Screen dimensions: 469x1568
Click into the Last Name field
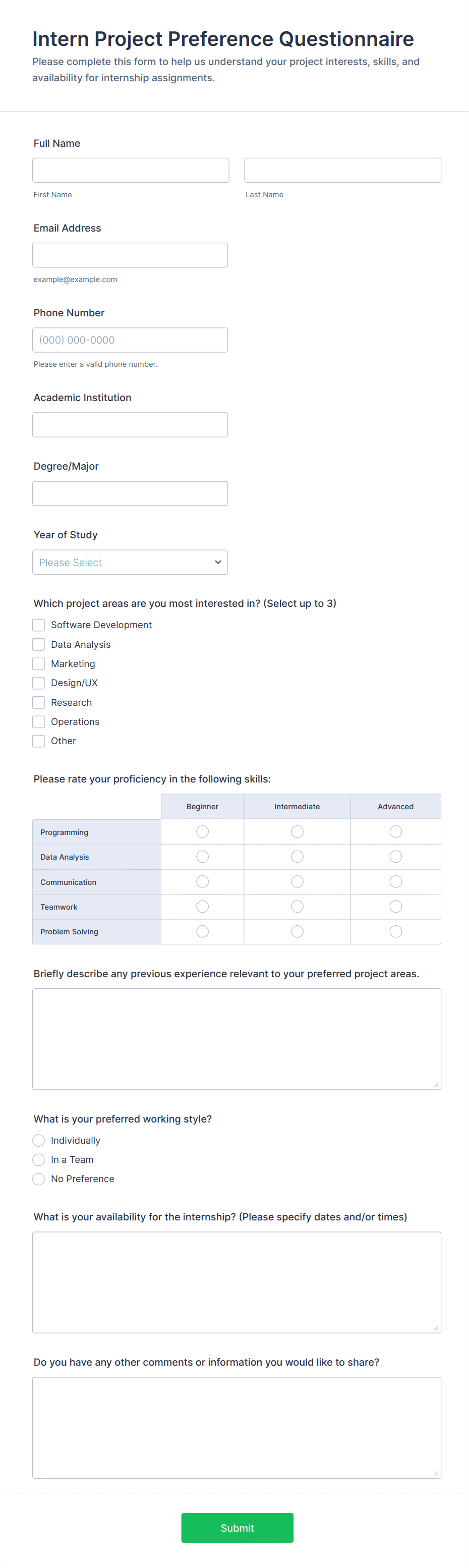tap(342, 171)
